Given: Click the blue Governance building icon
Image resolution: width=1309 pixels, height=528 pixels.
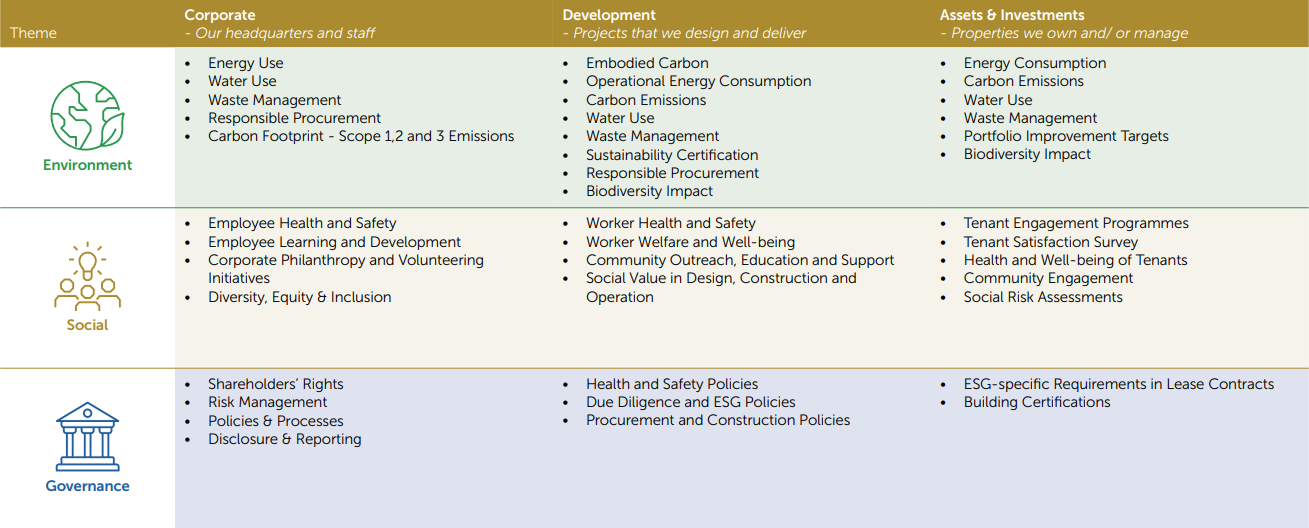Looking at the screenshot, I should [87, 437].
